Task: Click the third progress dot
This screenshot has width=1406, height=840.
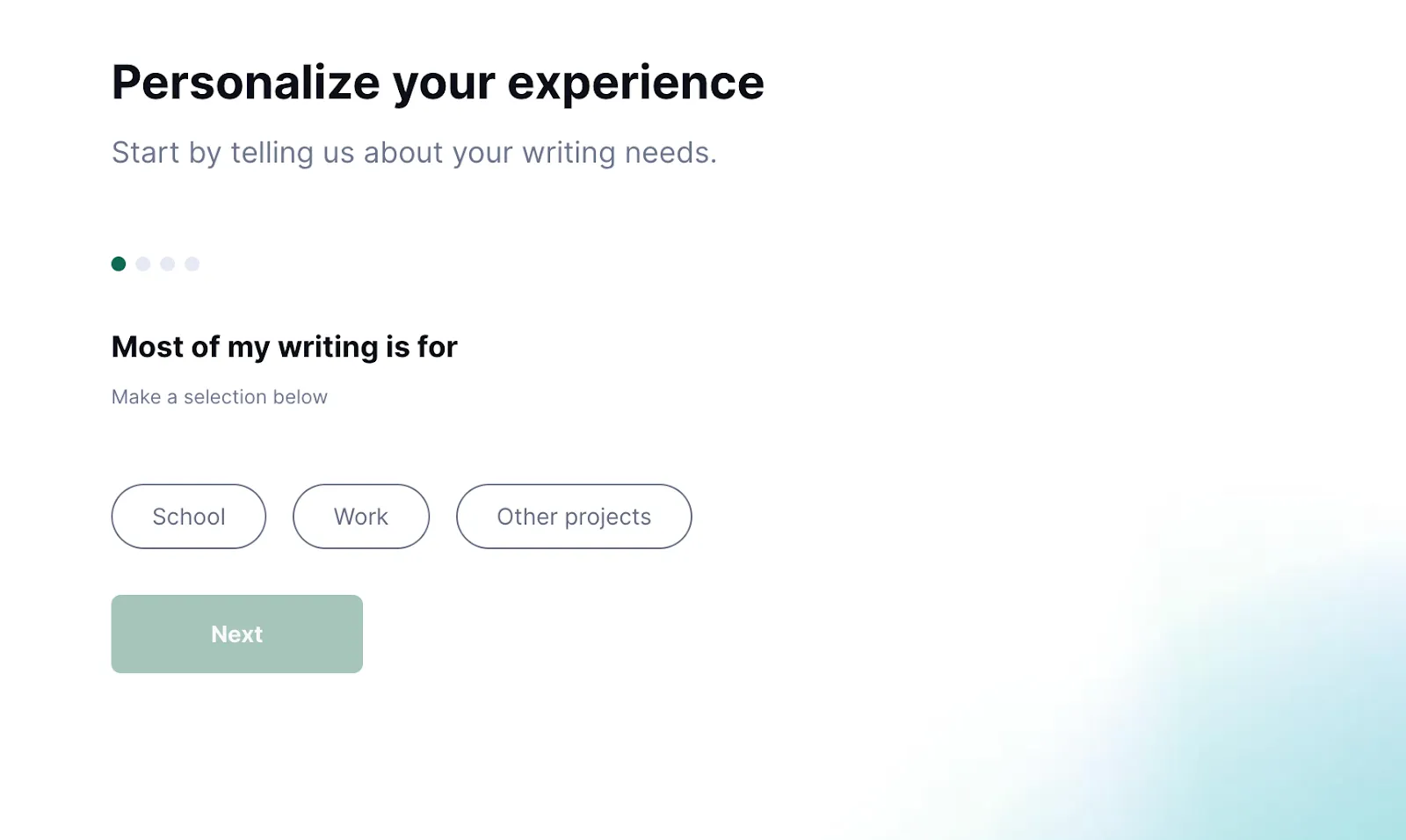Action: tap(167, 264)
